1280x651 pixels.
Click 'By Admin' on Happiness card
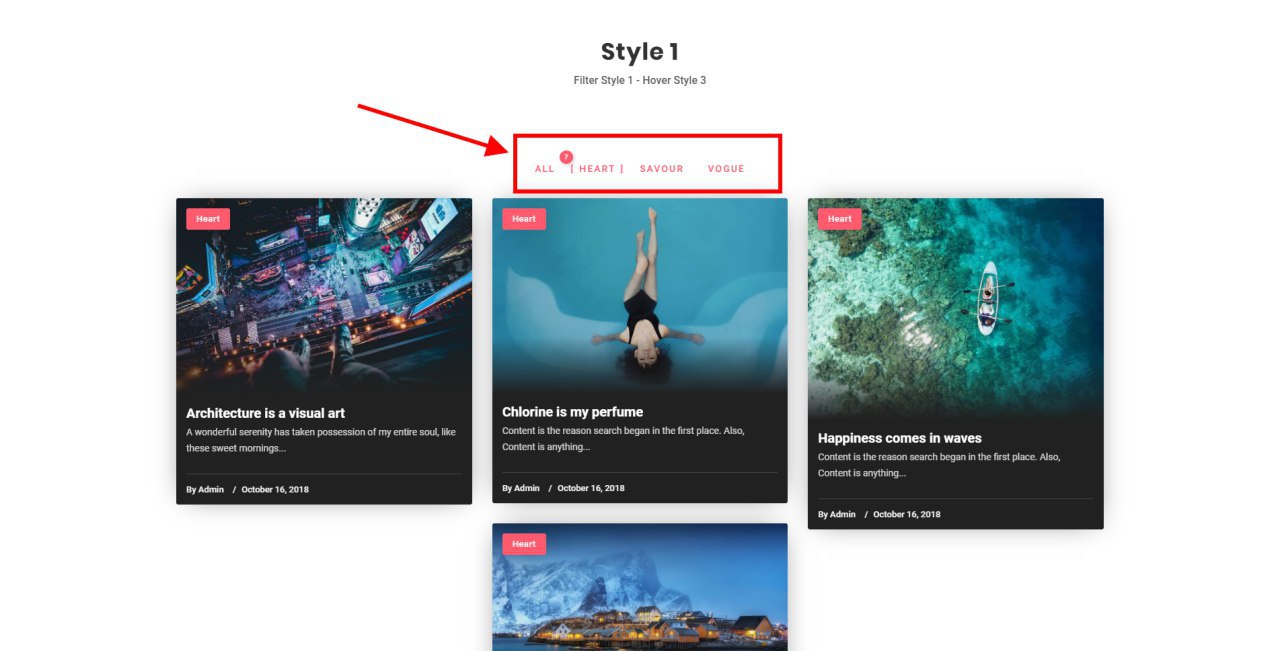837,514
